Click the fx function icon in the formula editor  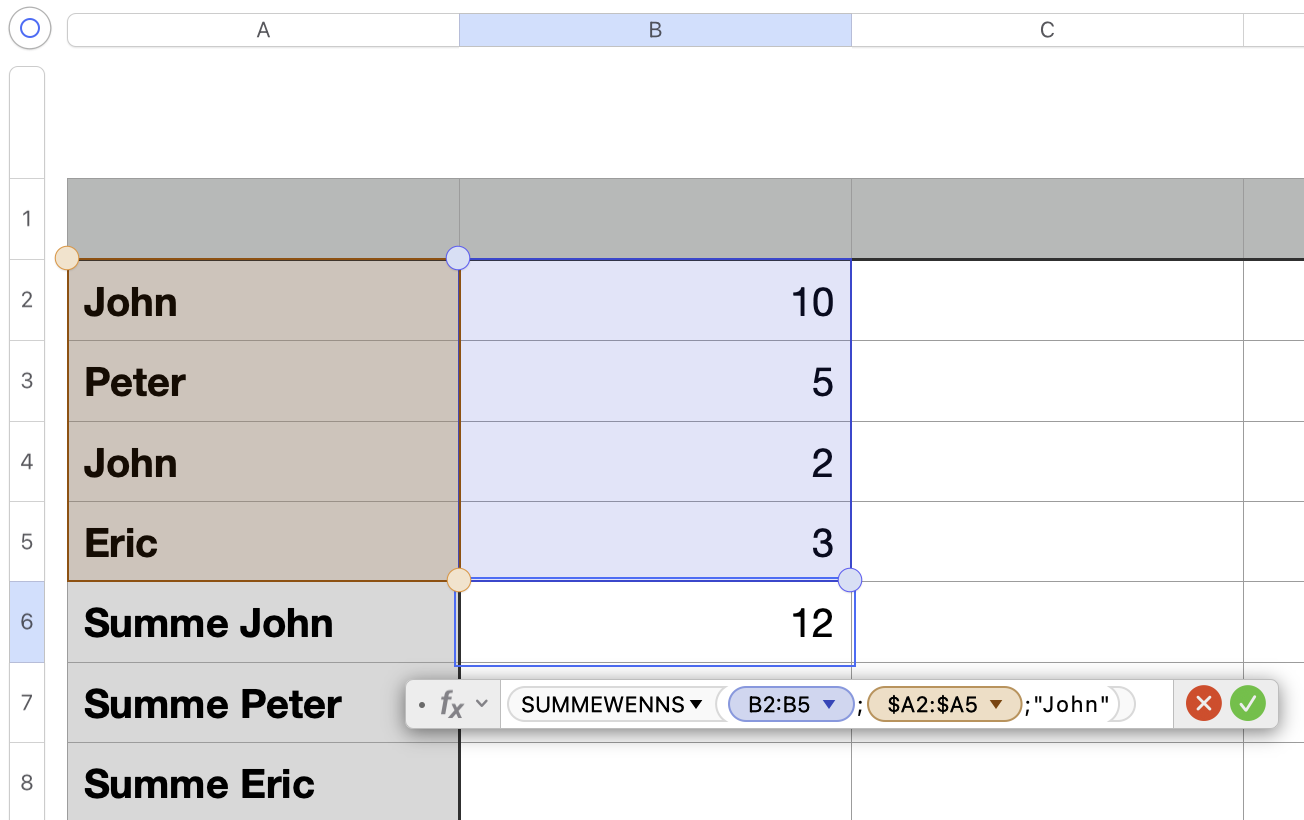[452, 705]
